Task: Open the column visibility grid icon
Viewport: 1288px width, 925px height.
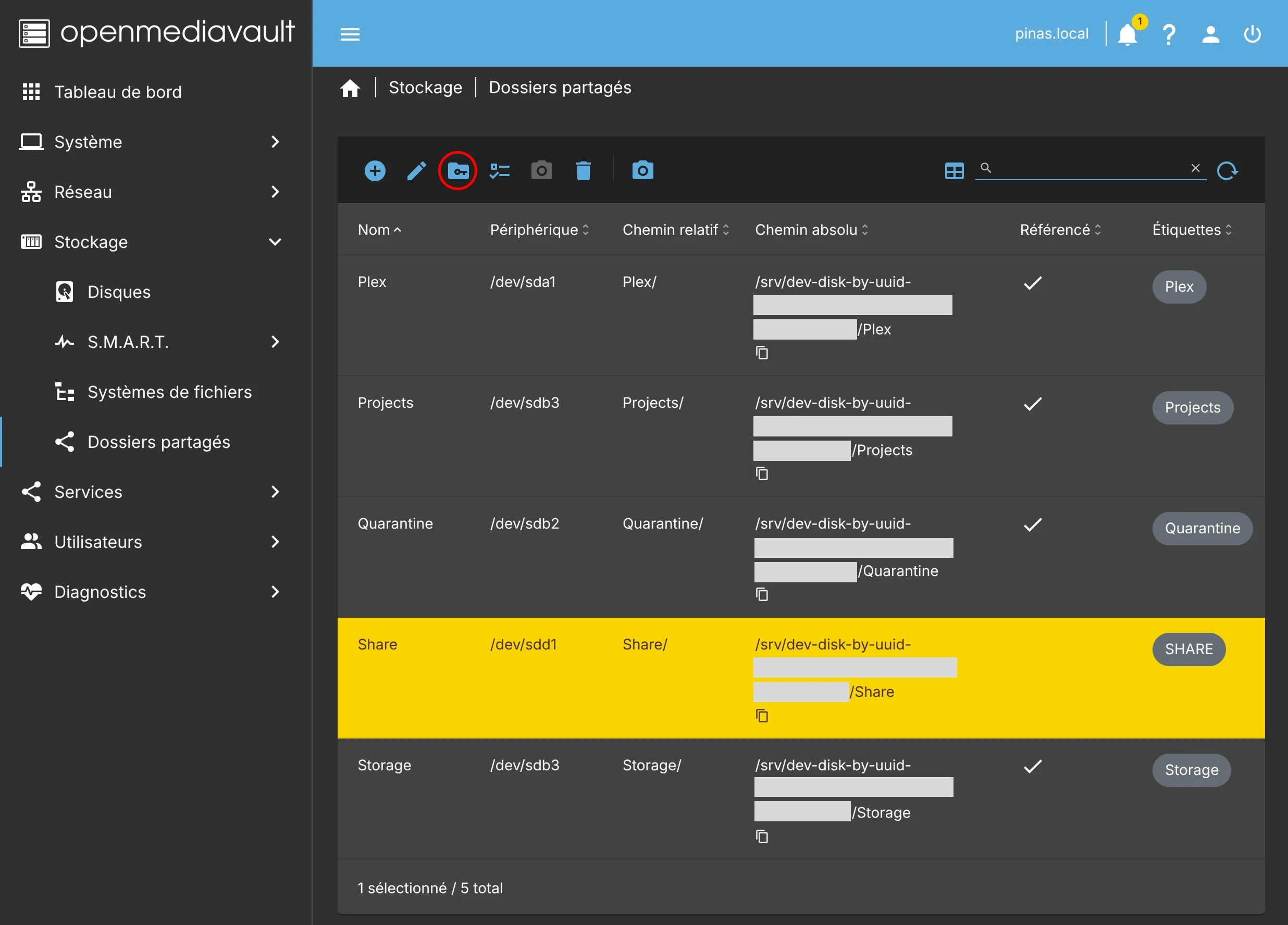Action: 954,171
